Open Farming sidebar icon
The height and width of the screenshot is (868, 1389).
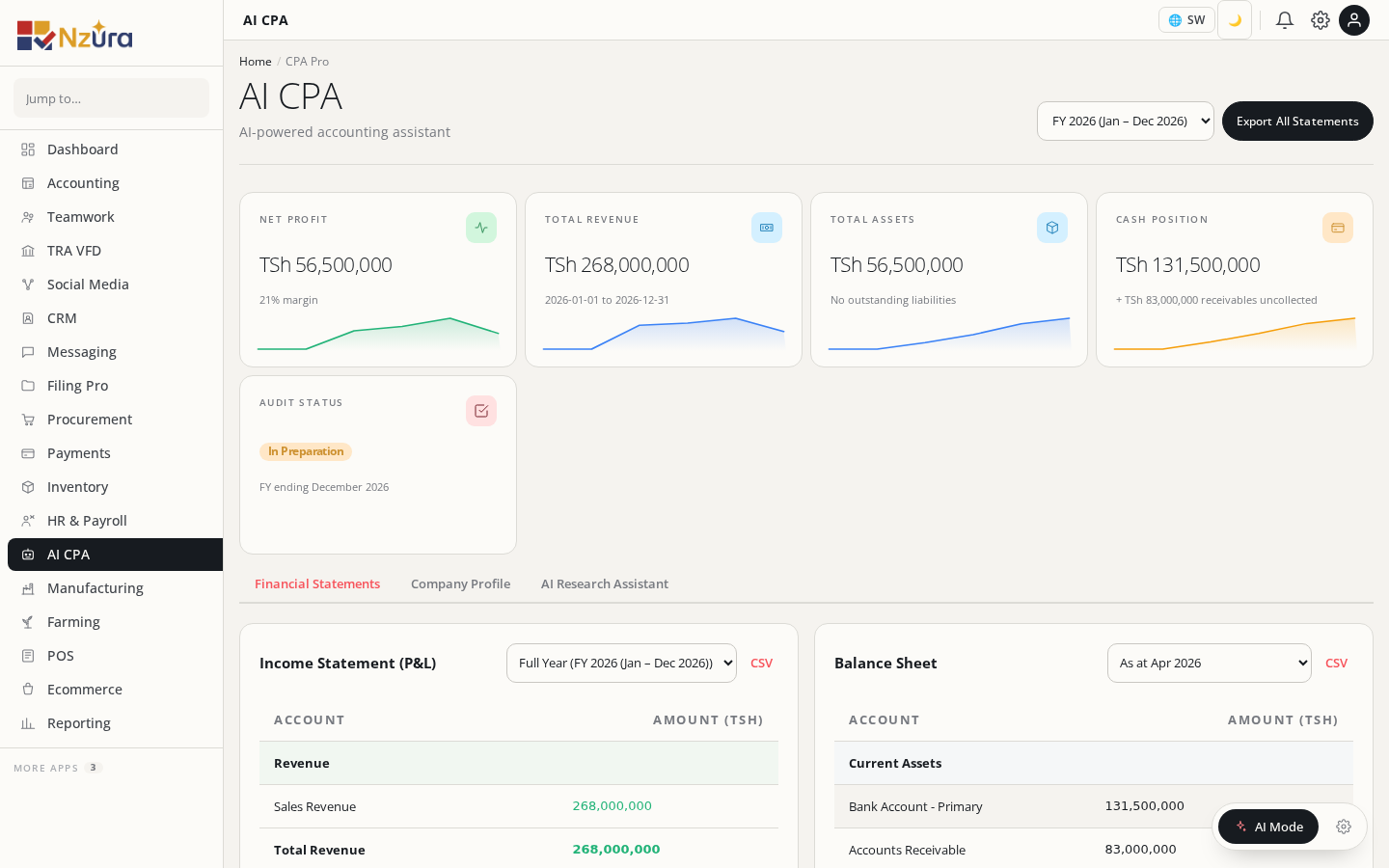[x=28, y=622]
